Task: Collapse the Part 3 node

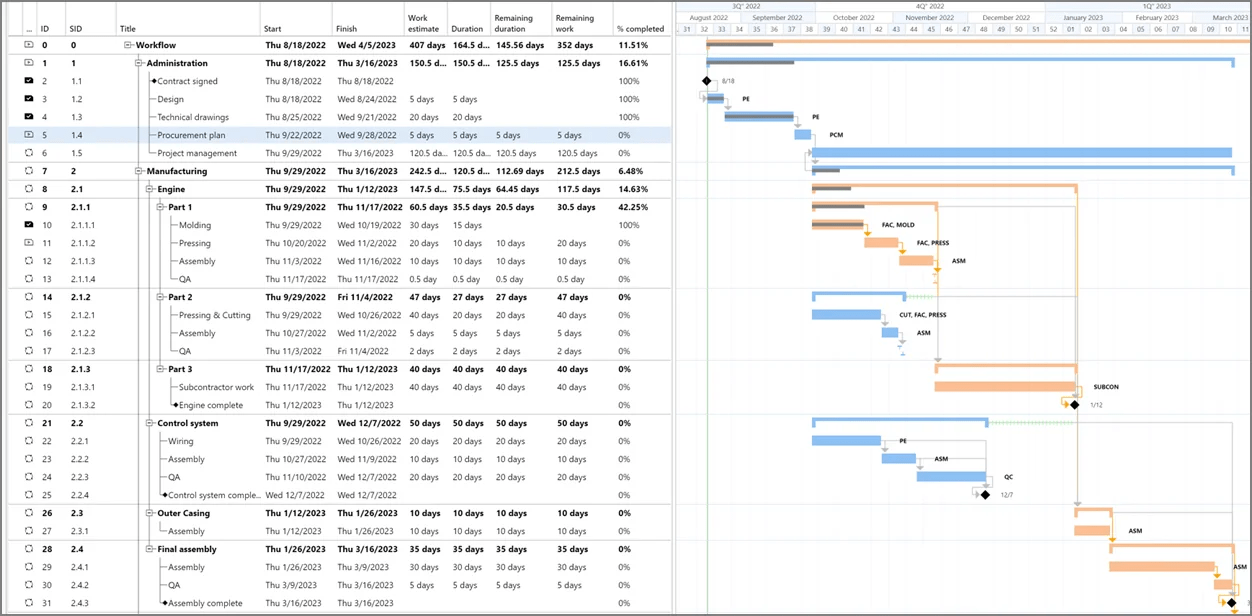Action: [x=161, y=369]
